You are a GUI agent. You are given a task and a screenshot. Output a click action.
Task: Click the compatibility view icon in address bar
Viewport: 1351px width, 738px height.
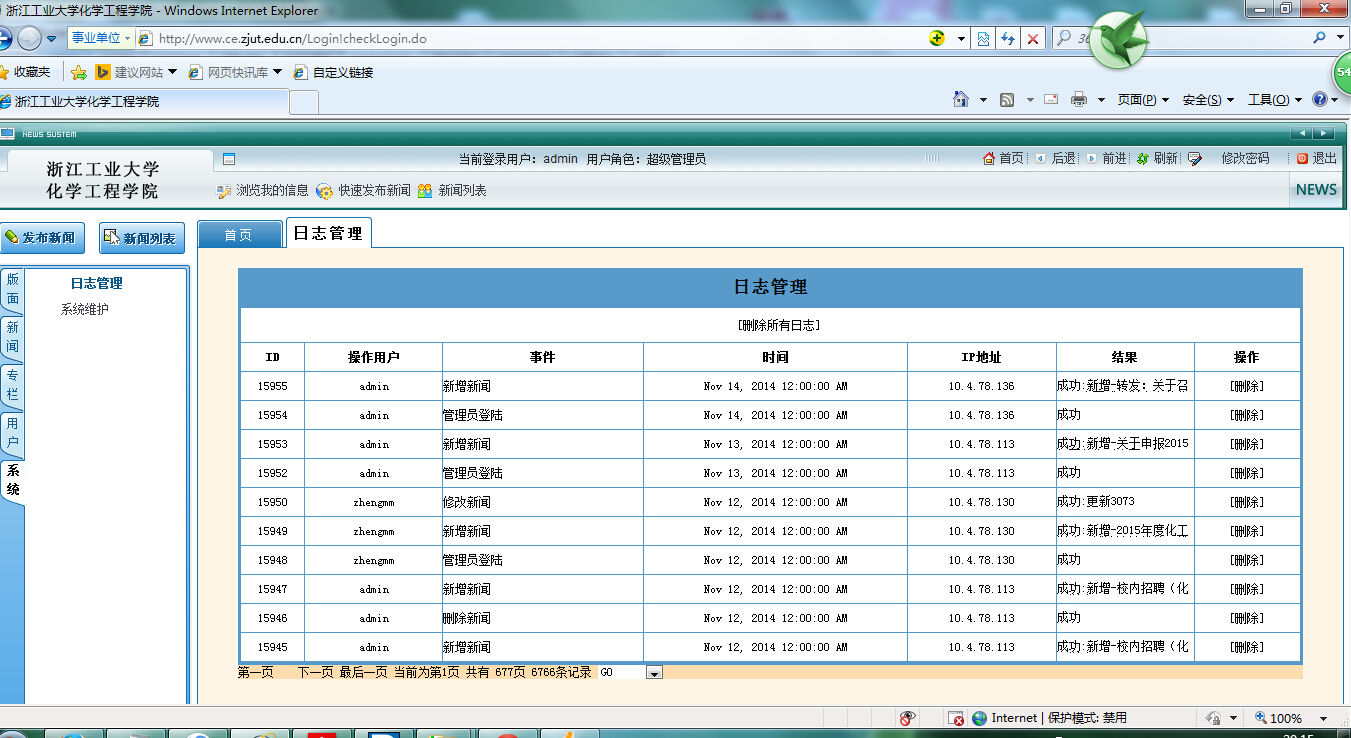984,39
